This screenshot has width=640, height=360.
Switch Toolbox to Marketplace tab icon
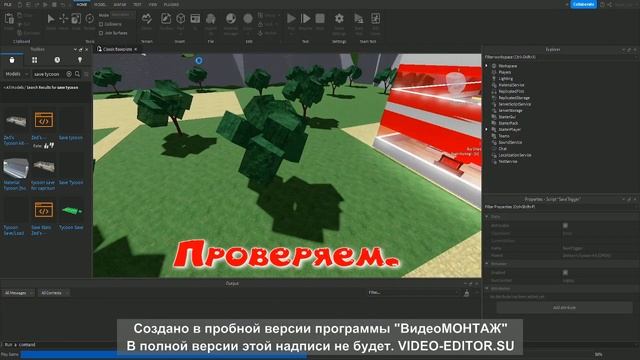(x=12, y=60)
